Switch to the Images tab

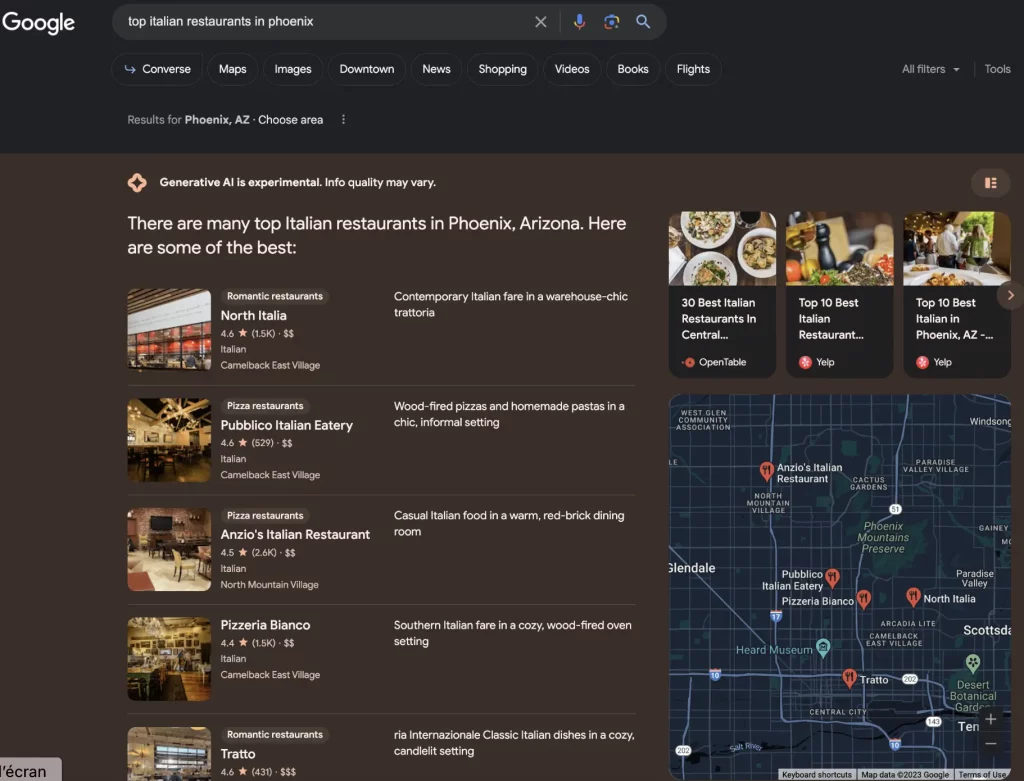293,69
